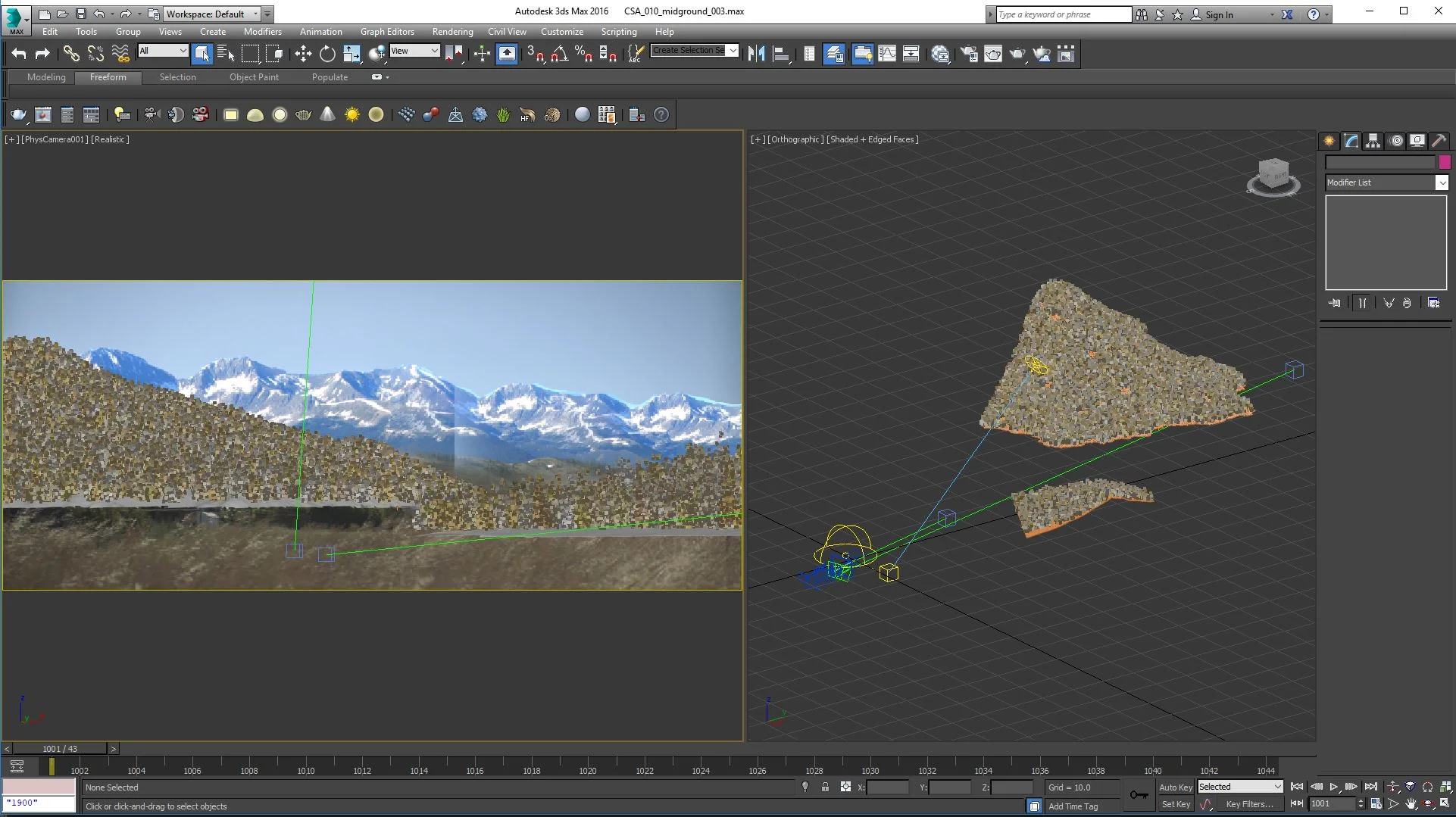This screenshot has height=817, width=1456.
Task: Open the Mirror tool
Action: (756, 53)
